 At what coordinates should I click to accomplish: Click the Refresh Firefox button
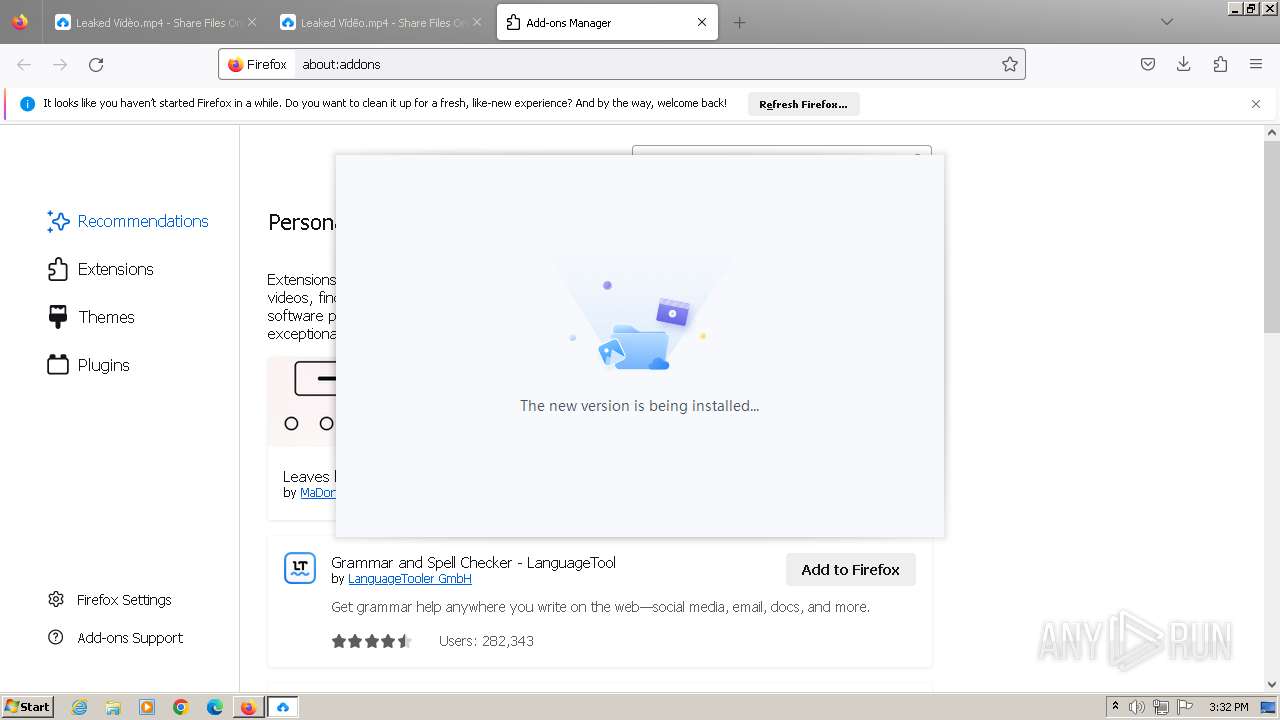click(803, 104)
